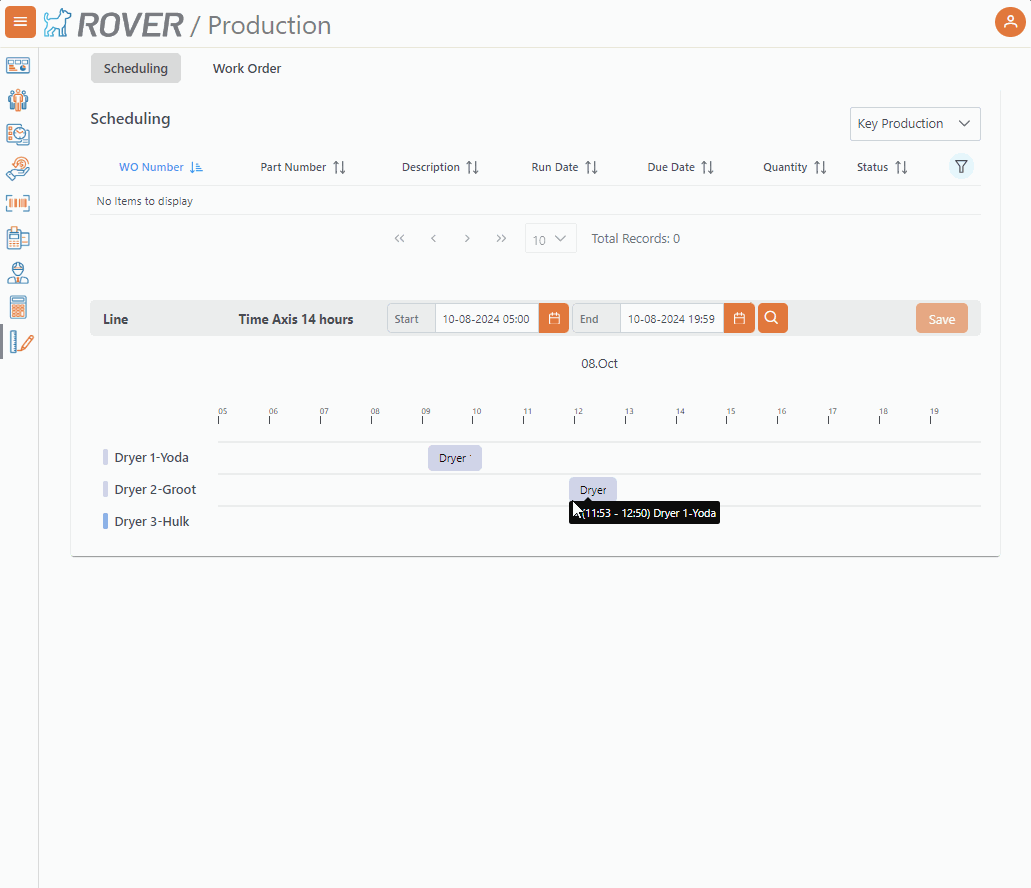Image resolution: width=1031 pixels, height=888 pixels.
Task: Open the hamburger menu button
Action: pos(20,22)
